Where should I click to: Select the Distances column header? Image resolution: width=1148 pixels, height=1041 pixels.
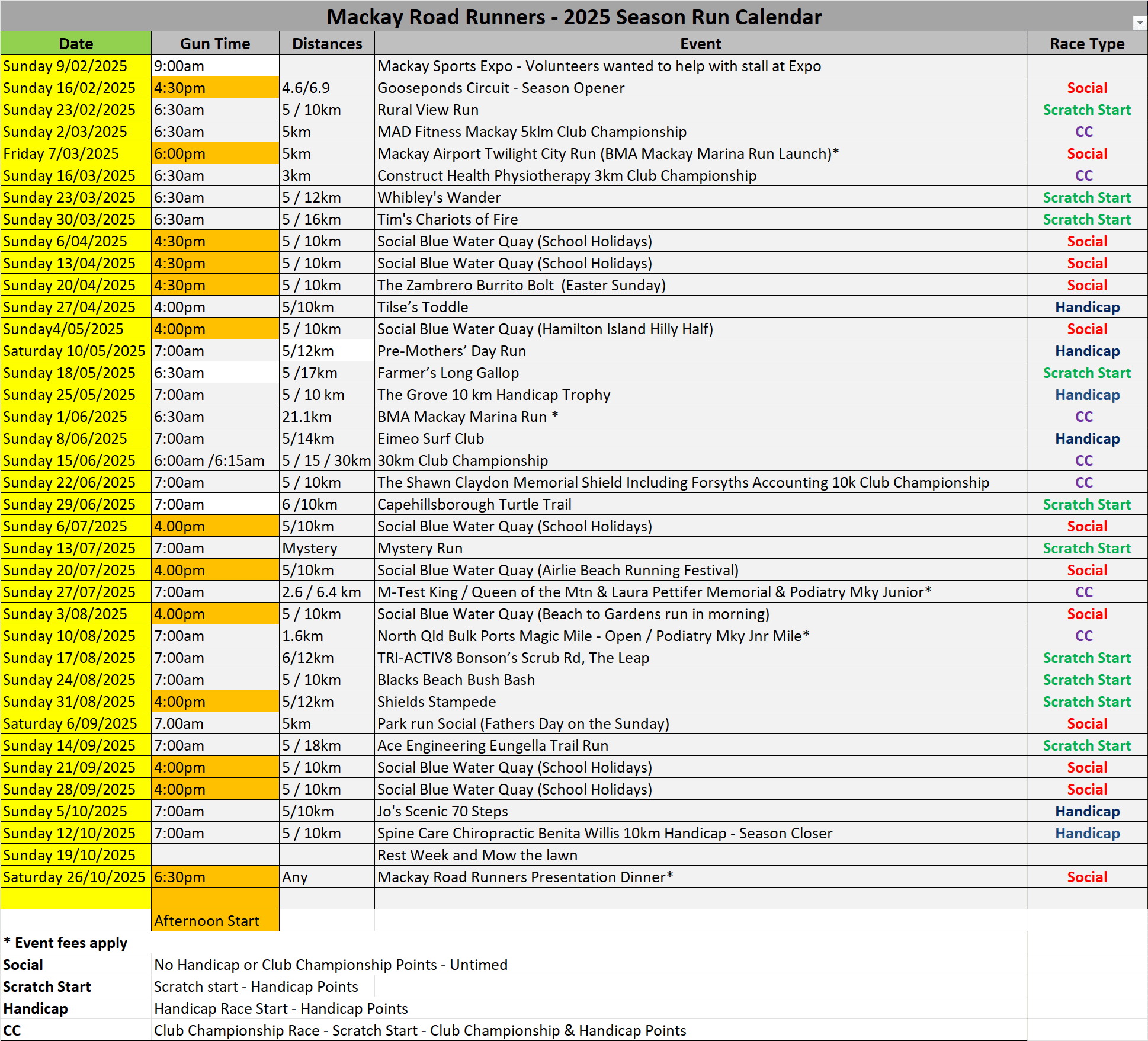coord(327,43)
